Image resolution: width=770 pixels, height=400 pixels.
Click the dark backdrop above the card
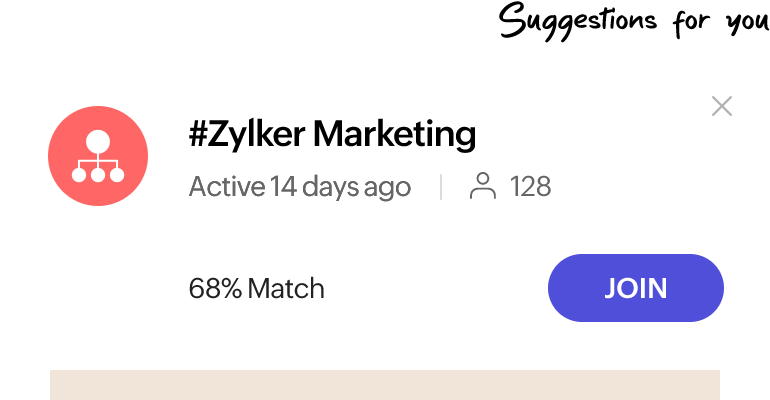385,28
